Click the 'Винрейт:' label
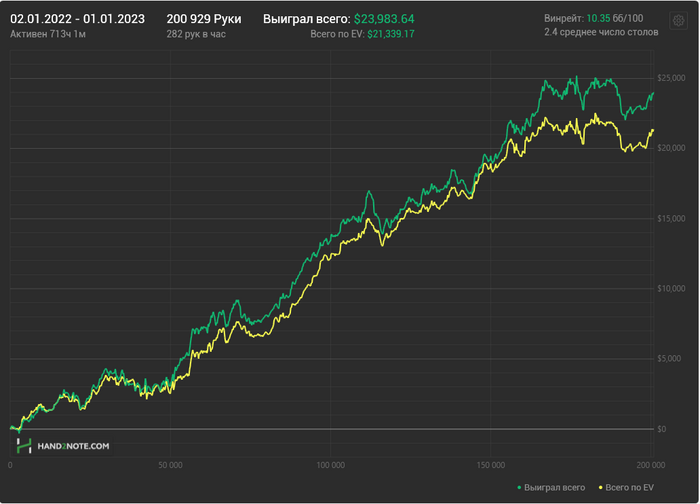This screenshot has height=504, width=700. click(x=564, y=18)
